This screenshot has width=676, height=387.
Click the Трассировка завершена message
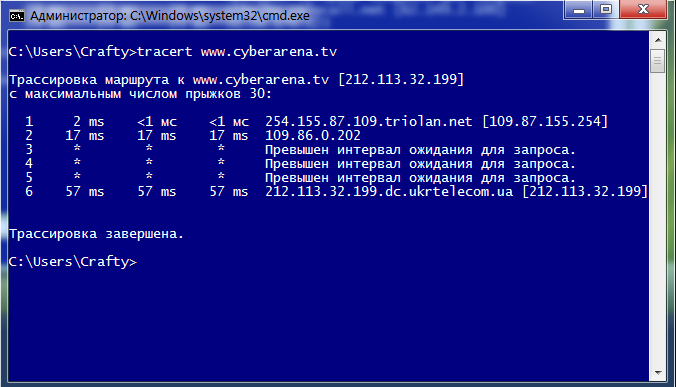click(96, 234)
